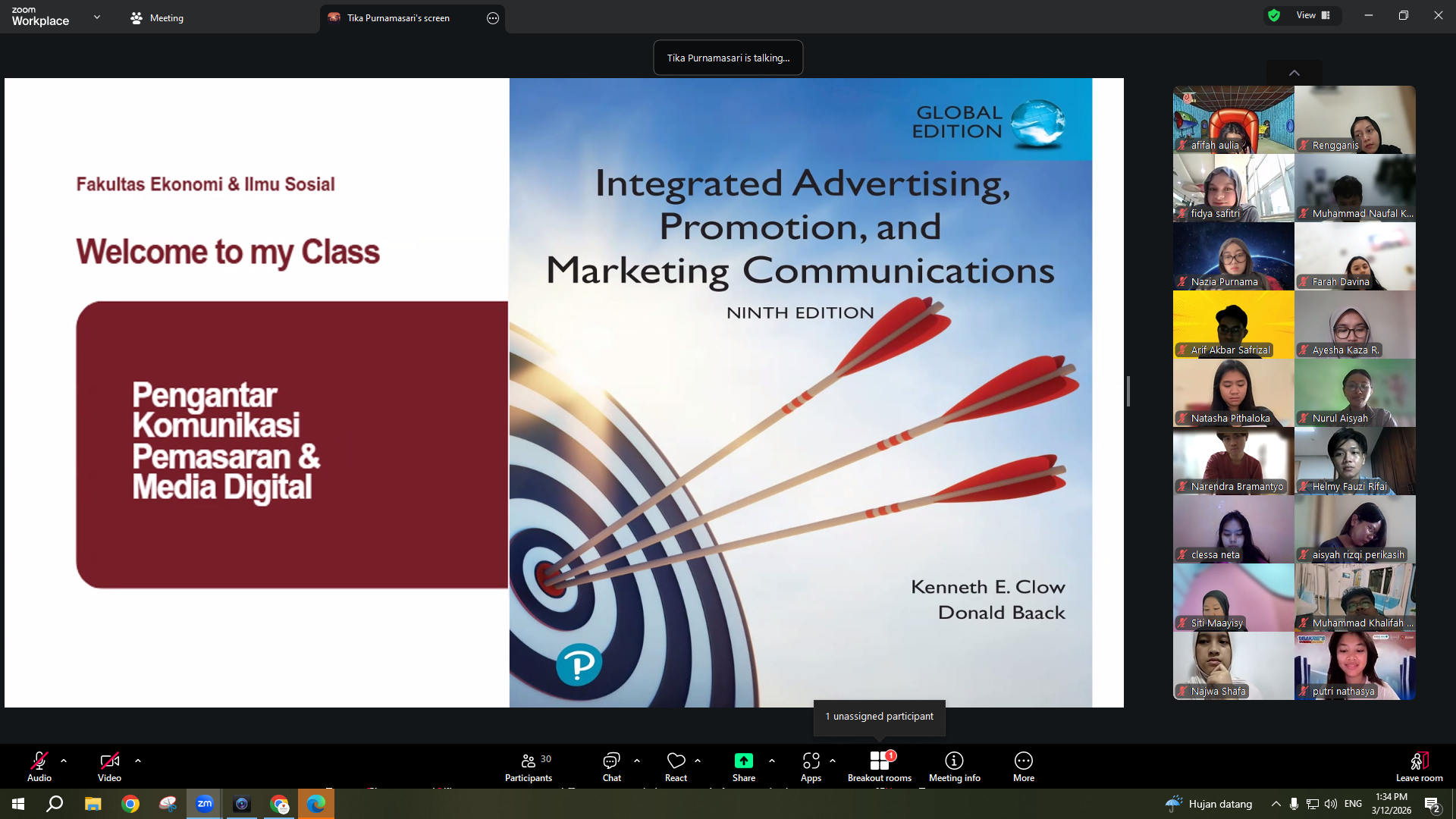Unmute the microphone with the Audio button
This screenshot has height=819, width=1456.
point(39,766)
